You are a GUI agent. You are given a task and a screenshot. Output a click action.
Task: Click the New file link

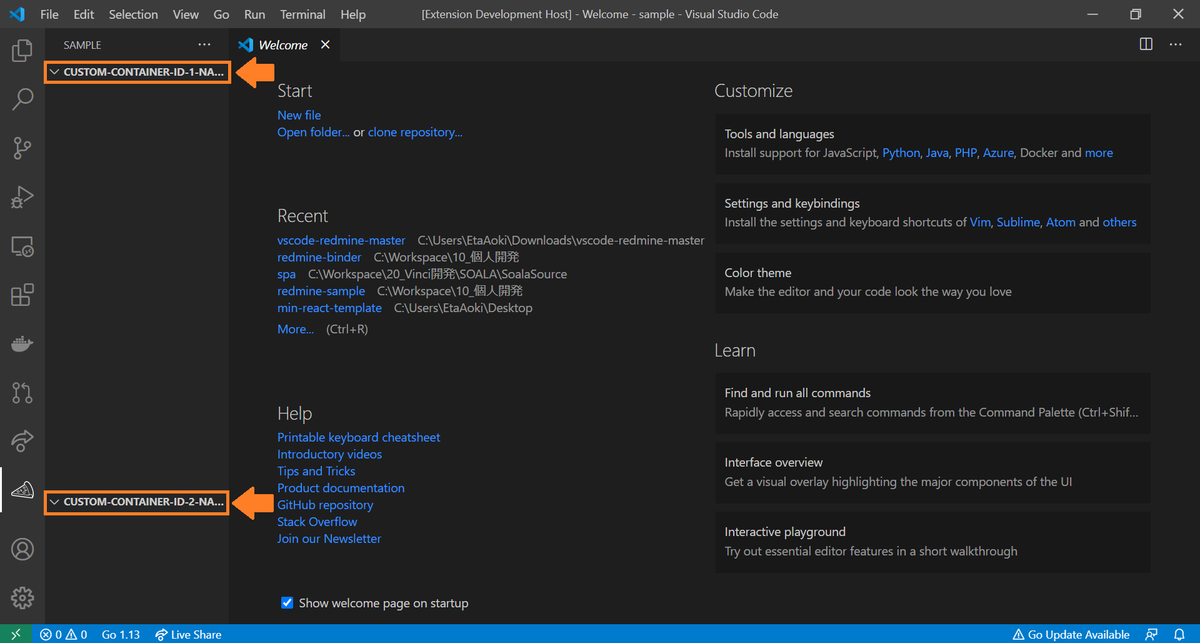299,115
